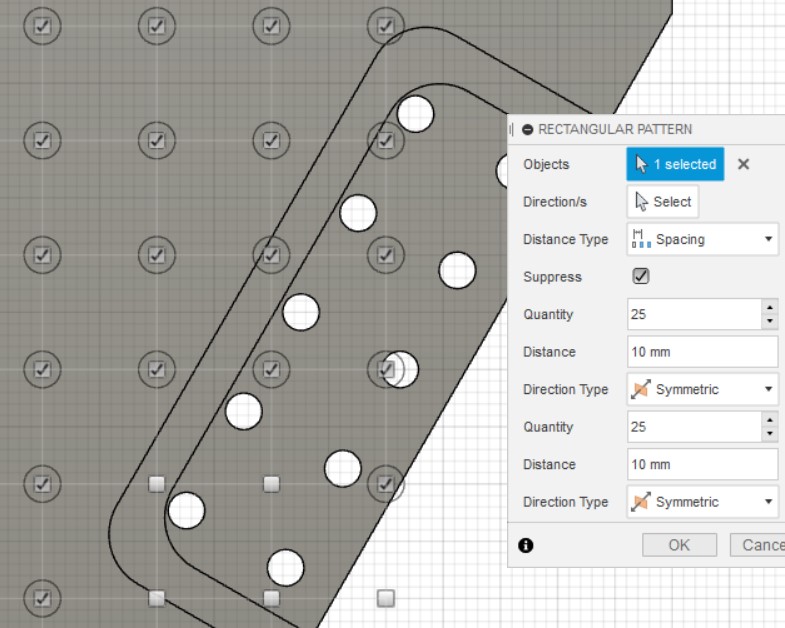Collapse the Rectangular Pattern dialog header icon
Viewport: 785px width, 628px height.
coord(527,129)
